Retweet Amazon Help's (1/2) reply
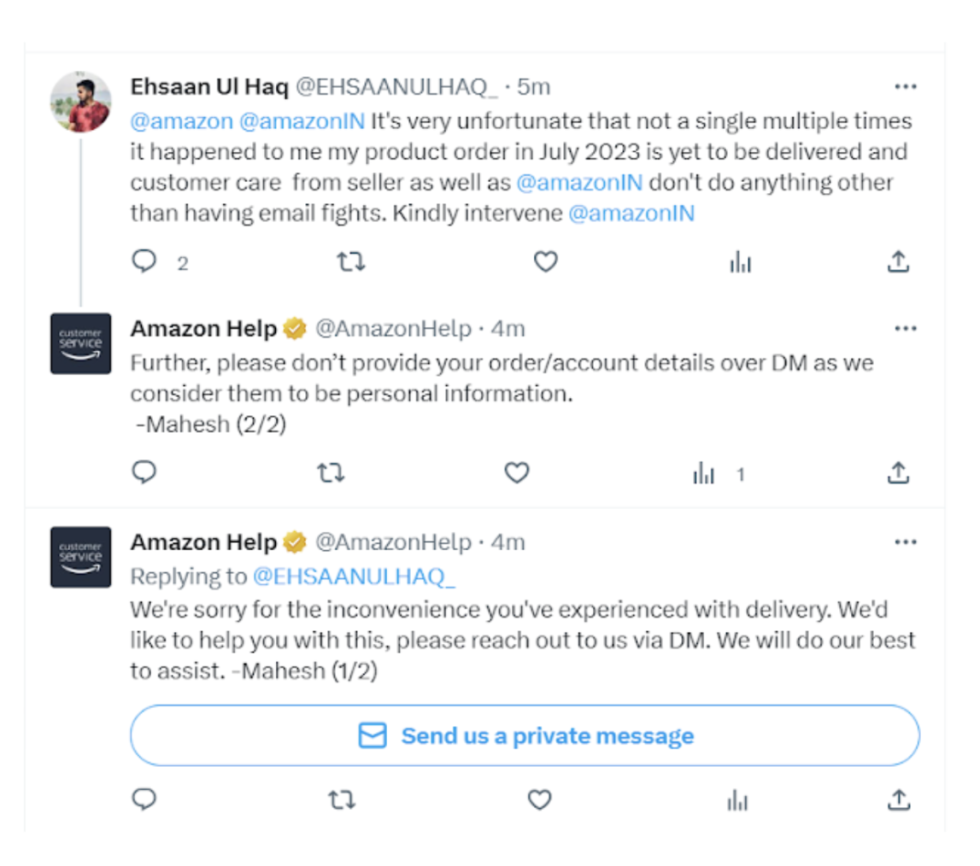Screen dimensions: 980x866 pos(342,800)
